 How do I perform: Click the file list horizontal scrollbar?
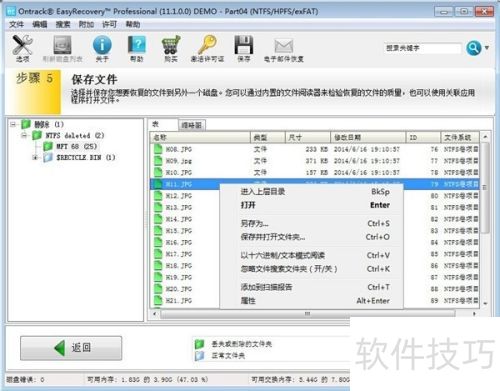(307, 314)
